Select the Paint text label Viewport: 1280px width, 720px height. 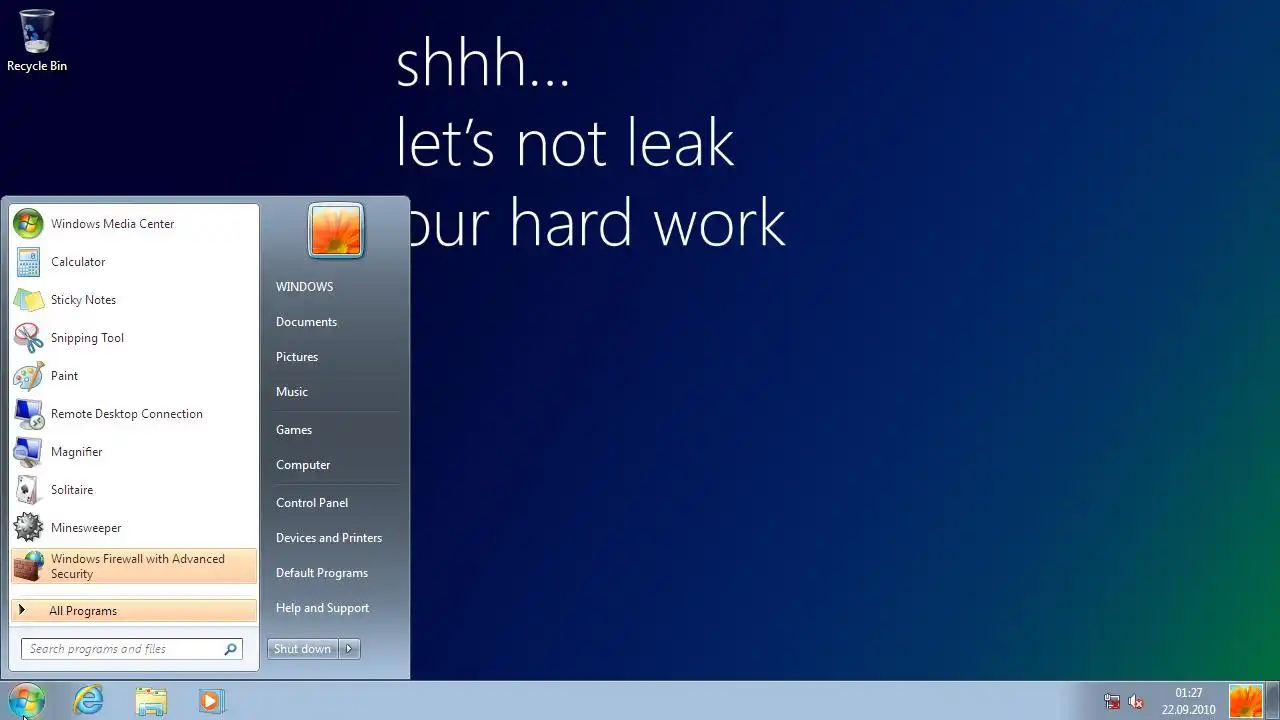point(65,376)
